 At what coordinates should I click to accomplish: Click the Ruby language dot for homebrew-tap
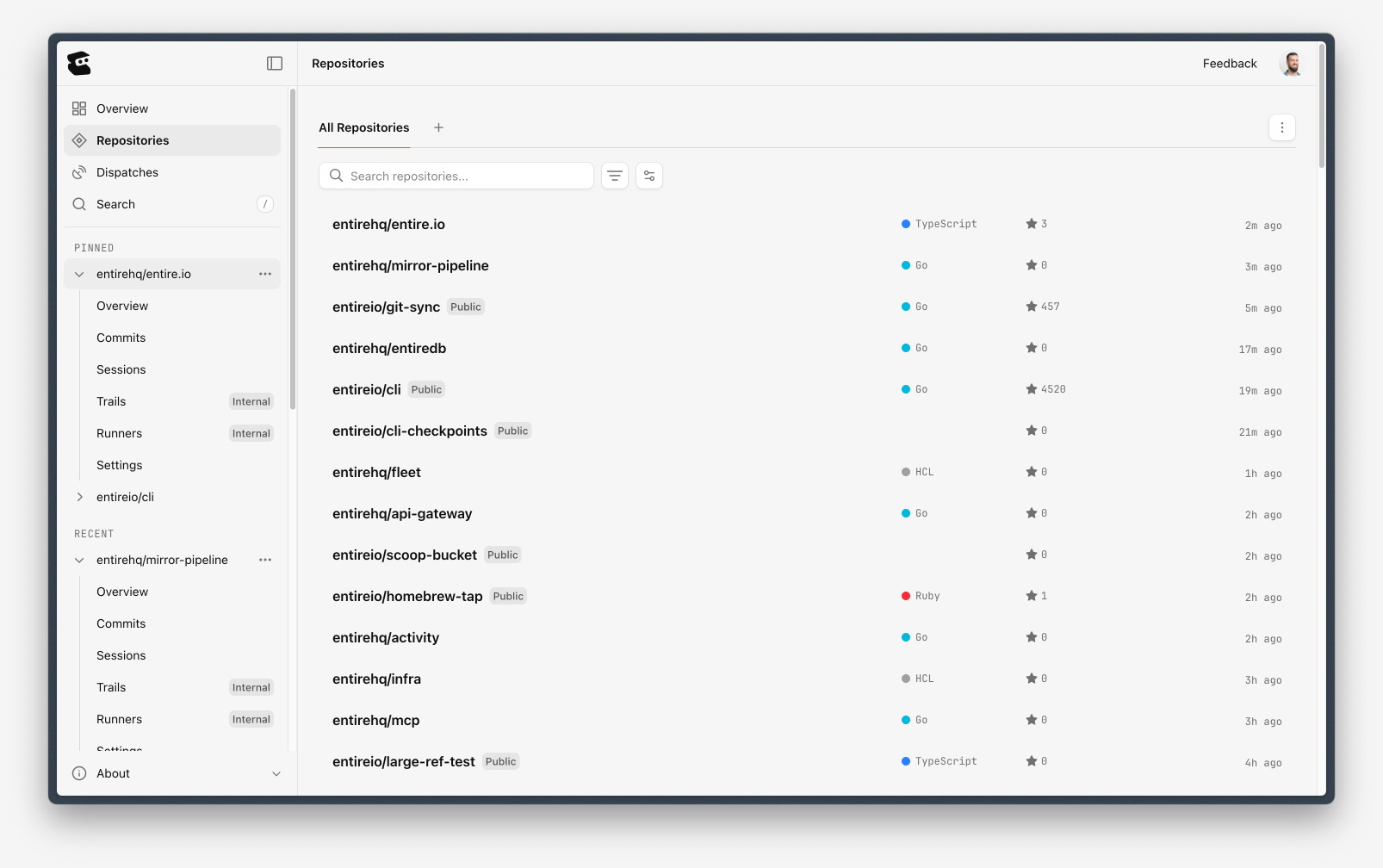[906, 596]
